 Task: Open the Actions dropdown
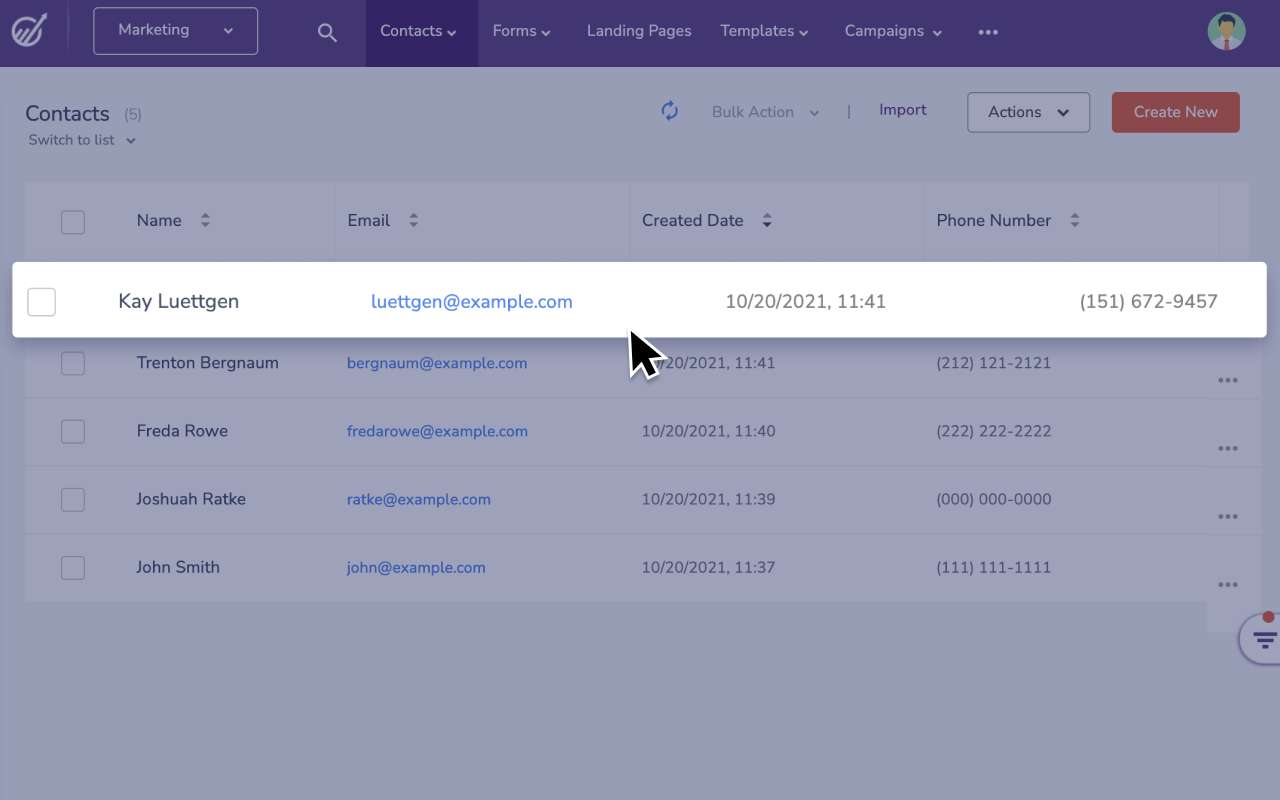1028,112
